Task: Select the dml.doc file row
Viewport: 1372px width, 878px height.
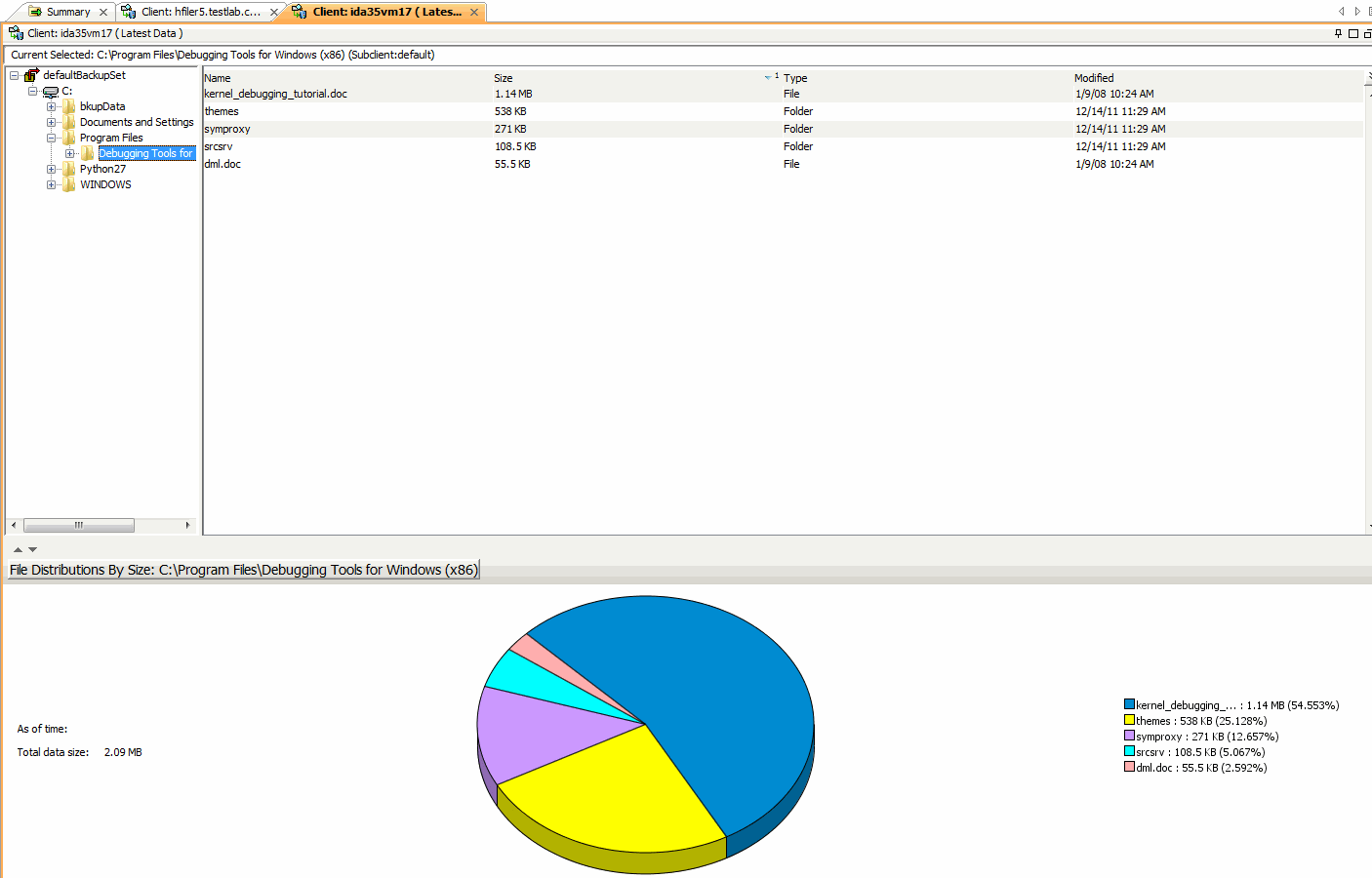Action: [x=783, y=164]
